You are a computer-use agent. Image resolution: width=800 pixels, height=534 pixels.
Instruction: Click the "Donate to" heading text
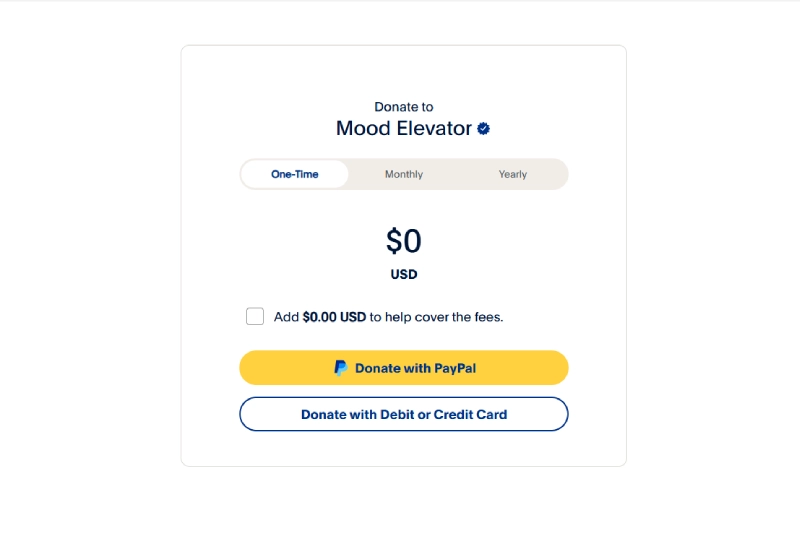pyautogui.click(x=404, y=107)
